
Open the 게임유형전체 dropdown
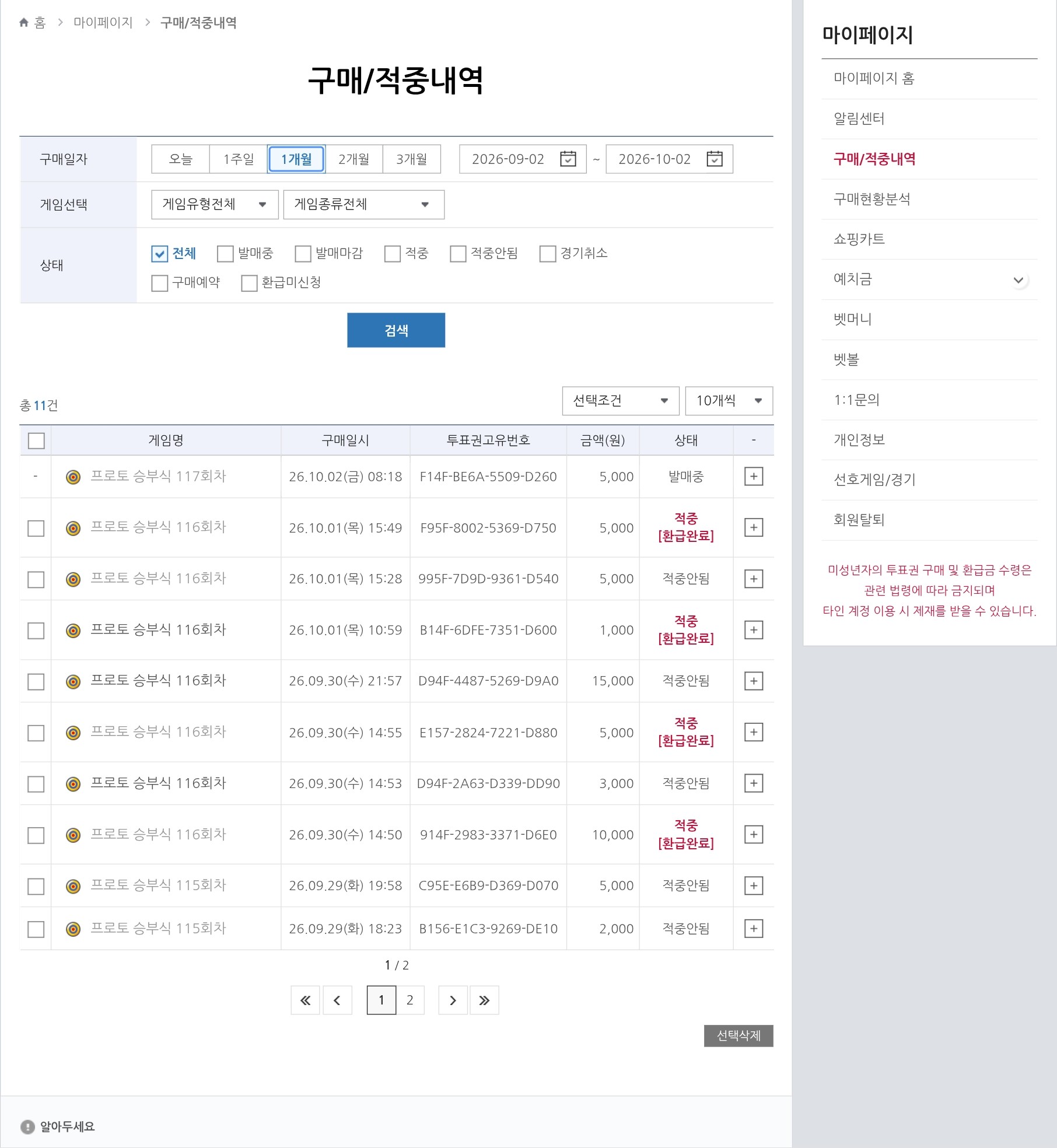(x=215, y=204)
